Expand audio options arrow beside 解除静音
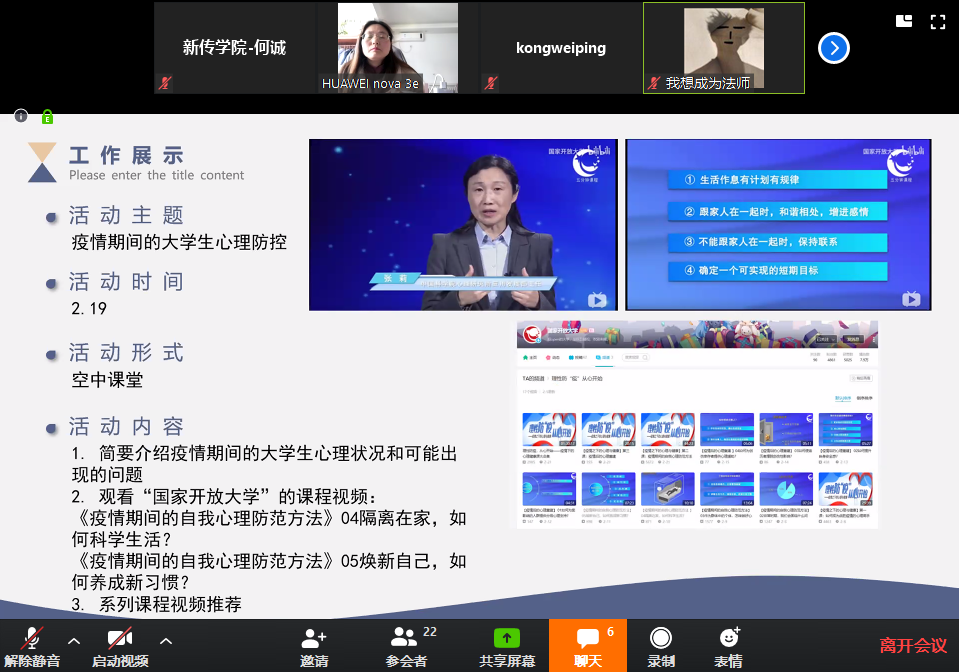 73,641
